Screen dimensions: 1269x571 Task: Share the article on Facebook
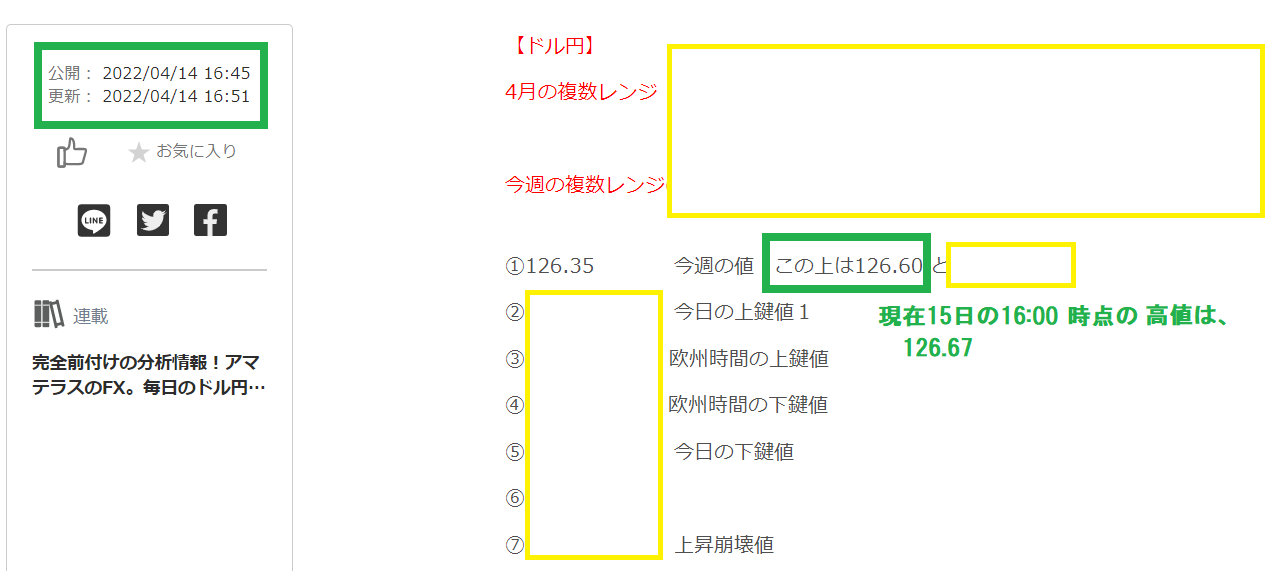click(210, 220)
